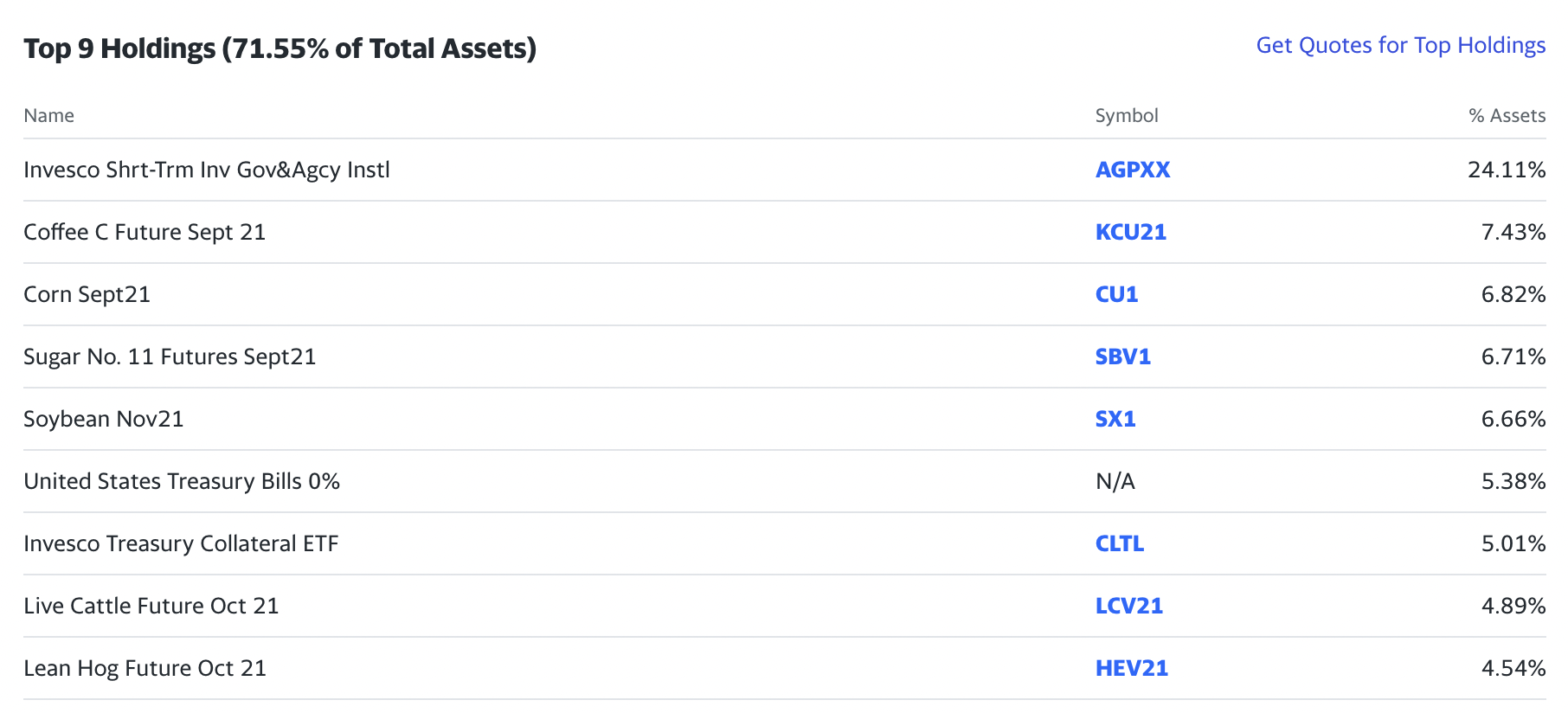Select the Soybean Nov21 name
Screen dimensions: 1568x713
[104, 419]
